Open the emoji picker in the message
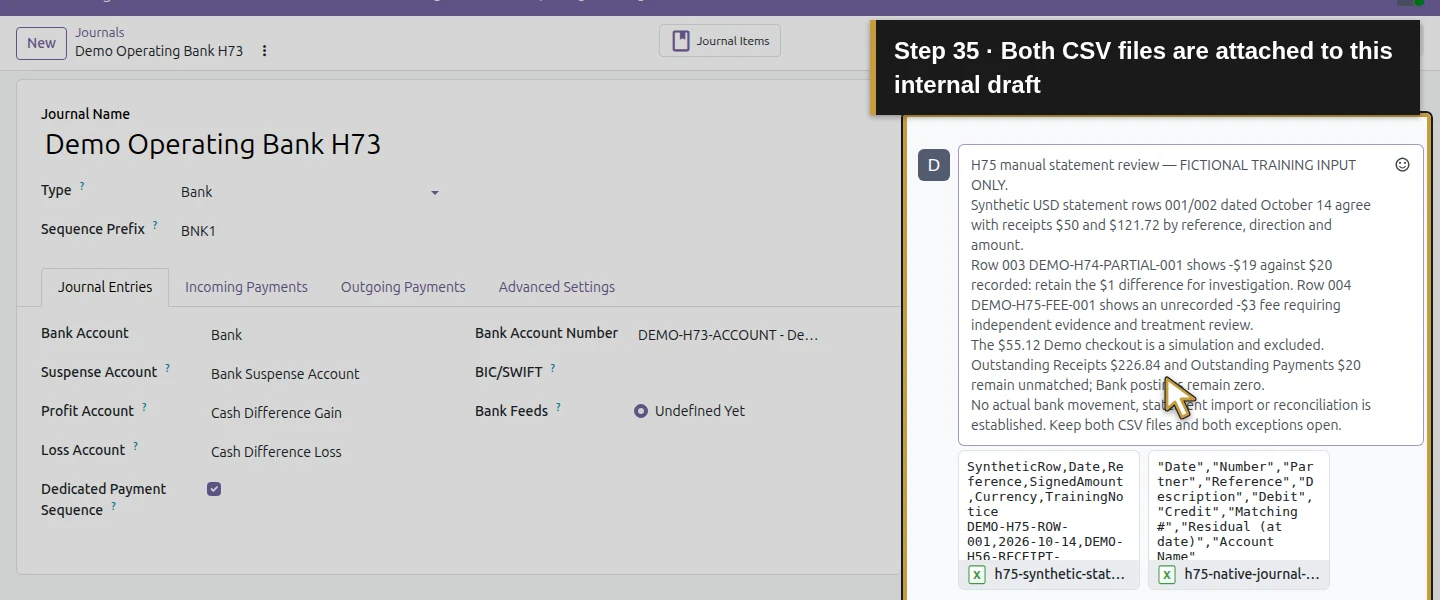The width and height of the screenshot is (1440, 600). [x=1402, y=165]
